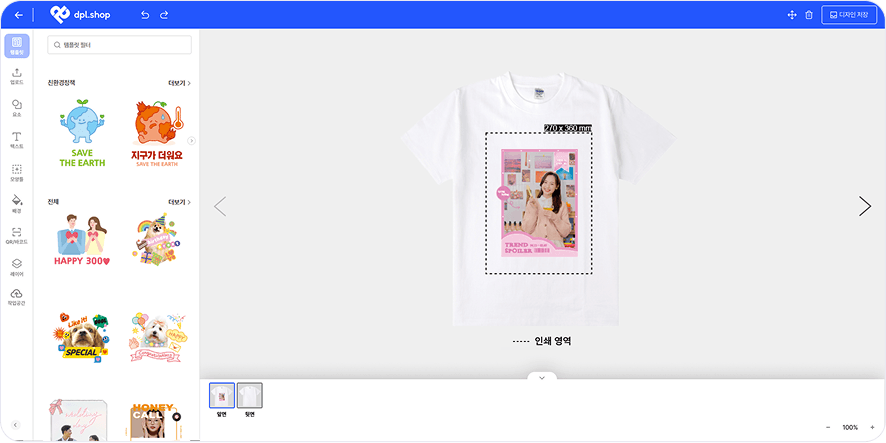Click the 100% zoom level value

[850, 428]
